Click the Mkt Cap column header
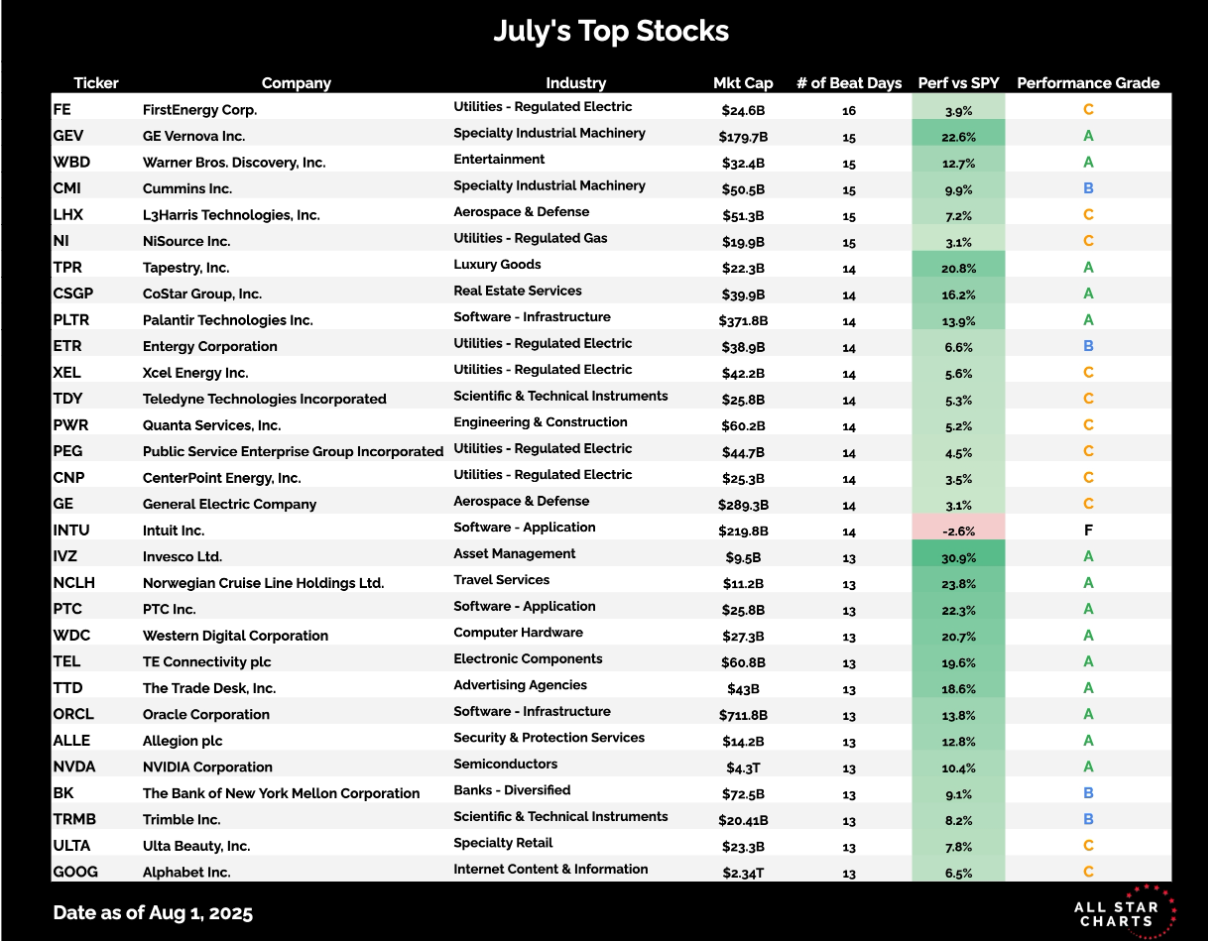 pyautogui.click(x=743, y=83)
